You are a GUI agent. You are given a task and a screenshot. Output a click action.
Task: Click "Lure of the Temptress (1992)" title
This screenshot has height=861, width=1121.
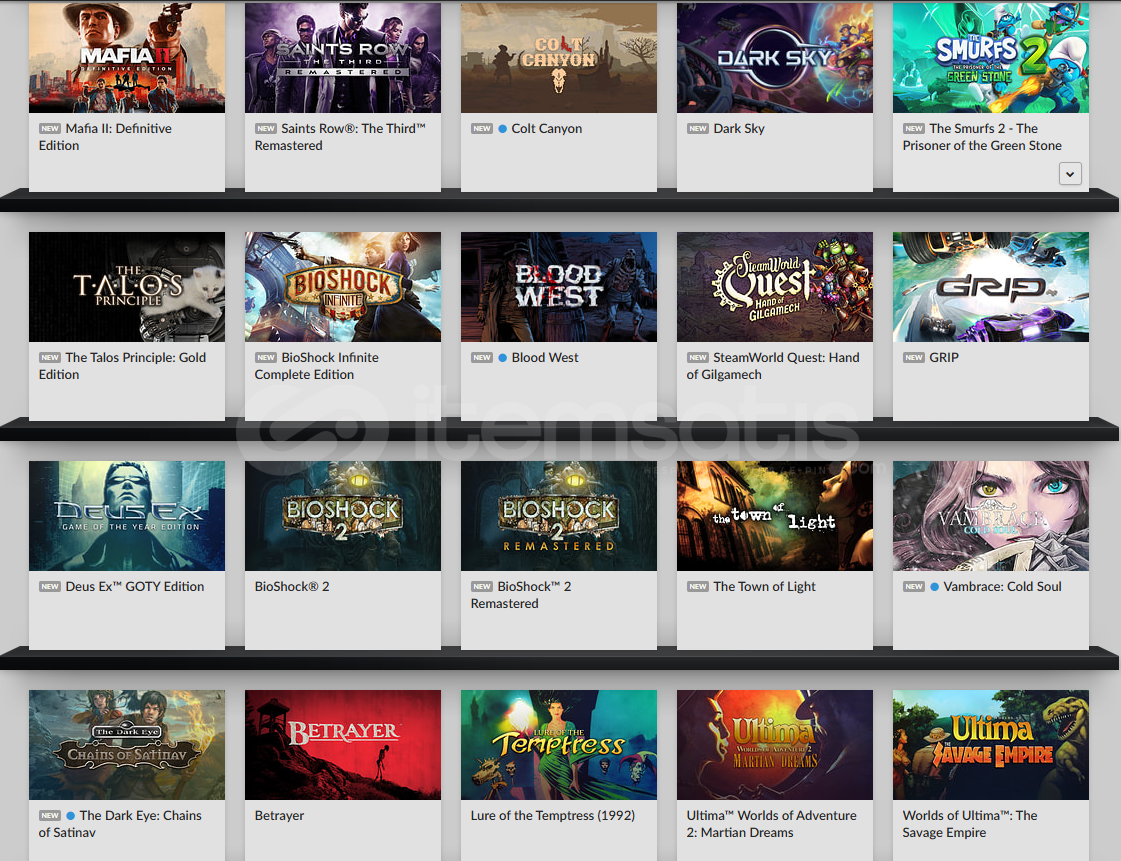coord(553,815)
